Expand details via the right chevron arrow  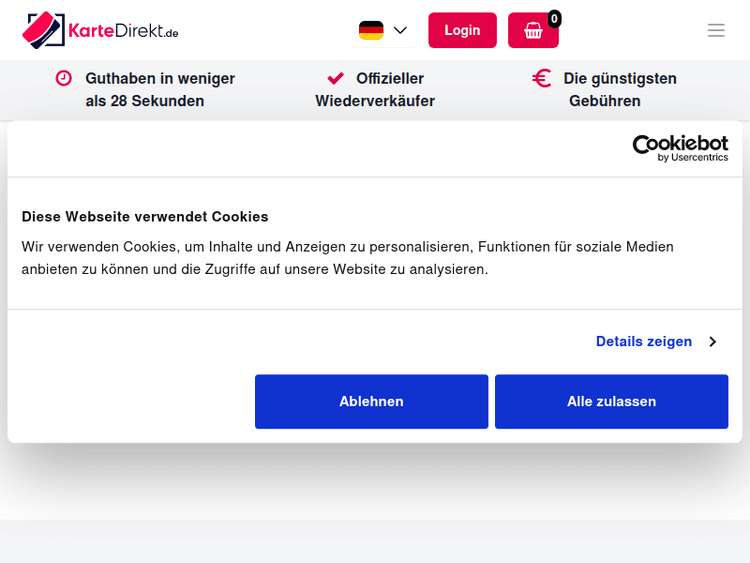pos(713,341)
